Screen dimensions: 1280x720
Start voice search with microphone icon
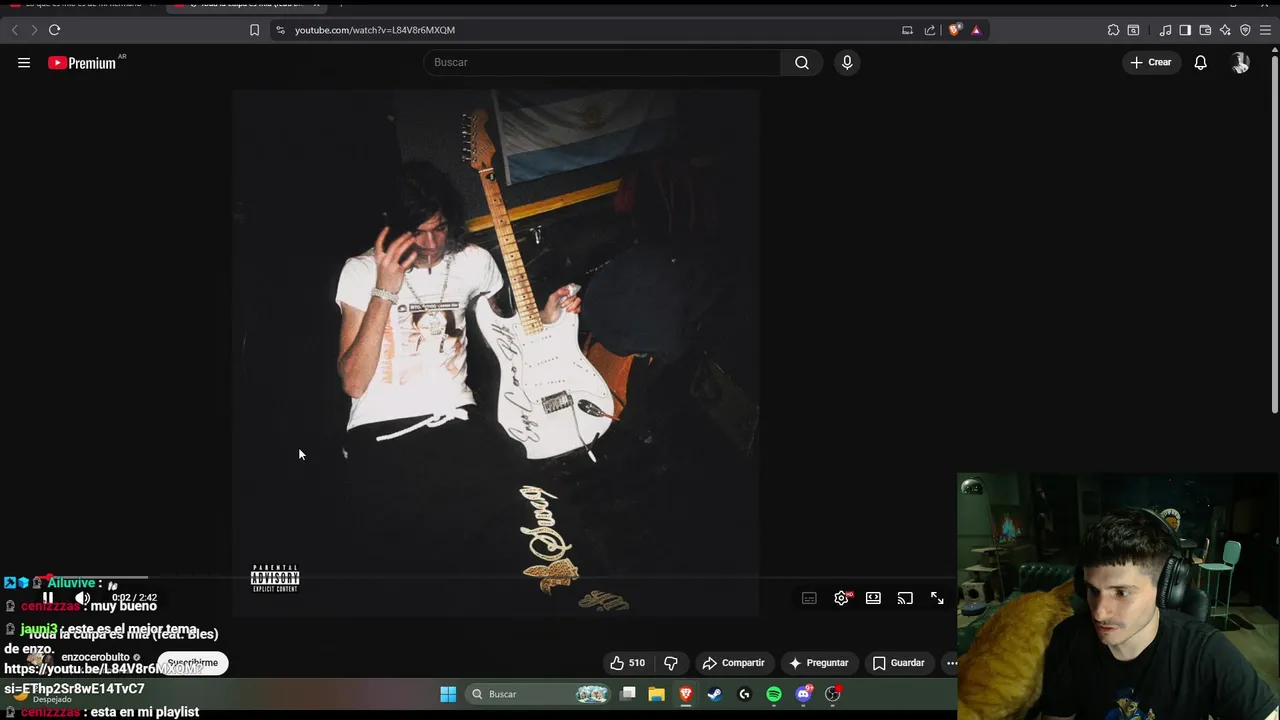point(847,62)
